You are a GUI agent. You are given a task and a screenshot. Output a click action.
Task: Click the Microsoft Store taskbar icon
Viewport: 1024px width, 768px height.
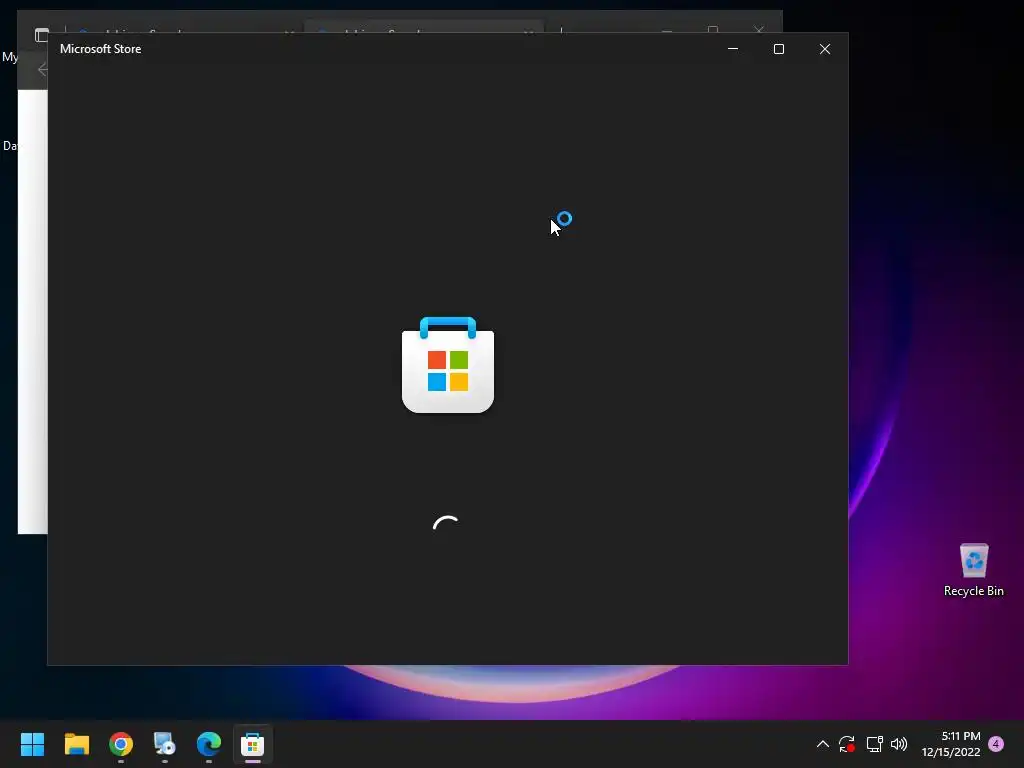pos(253,744)
